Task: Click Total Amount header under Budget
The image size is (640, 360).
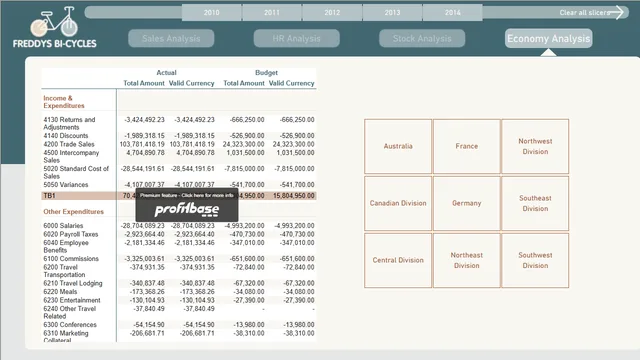Action: (x=244, y=83)
